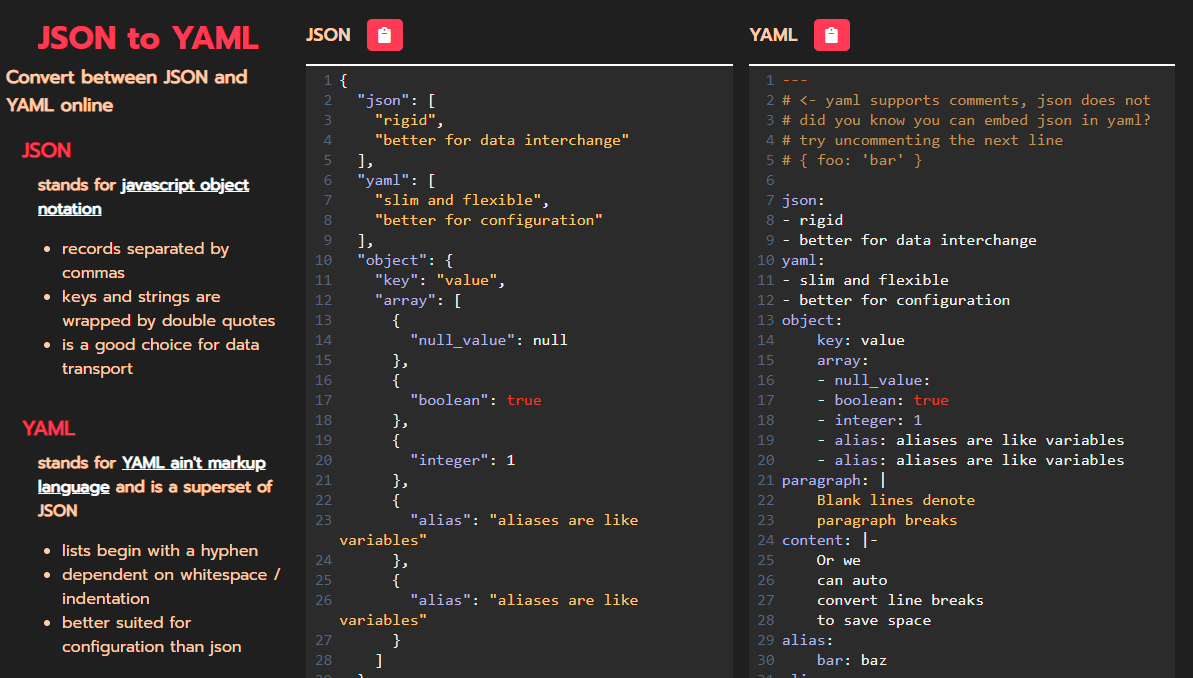Click JSON line number 23
The image size is (1193, 678).
323,520
